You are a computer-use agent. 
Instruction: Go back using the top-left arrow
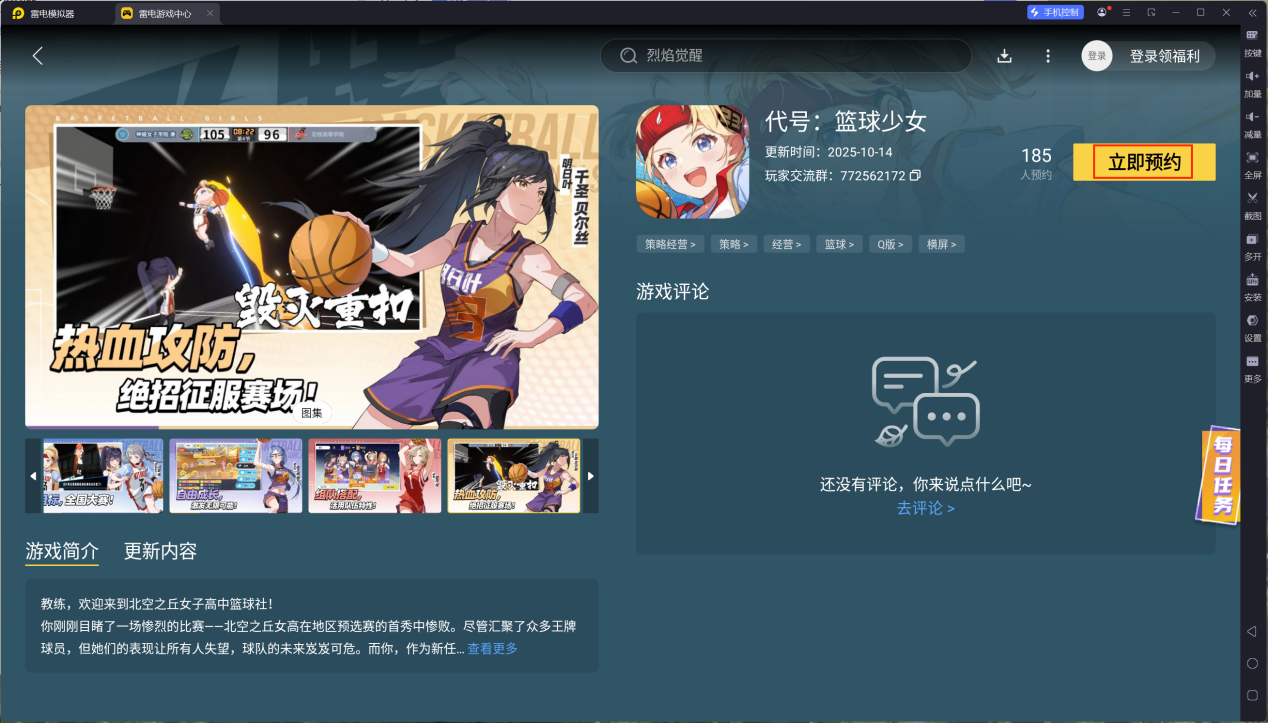(x=38, y=56)
